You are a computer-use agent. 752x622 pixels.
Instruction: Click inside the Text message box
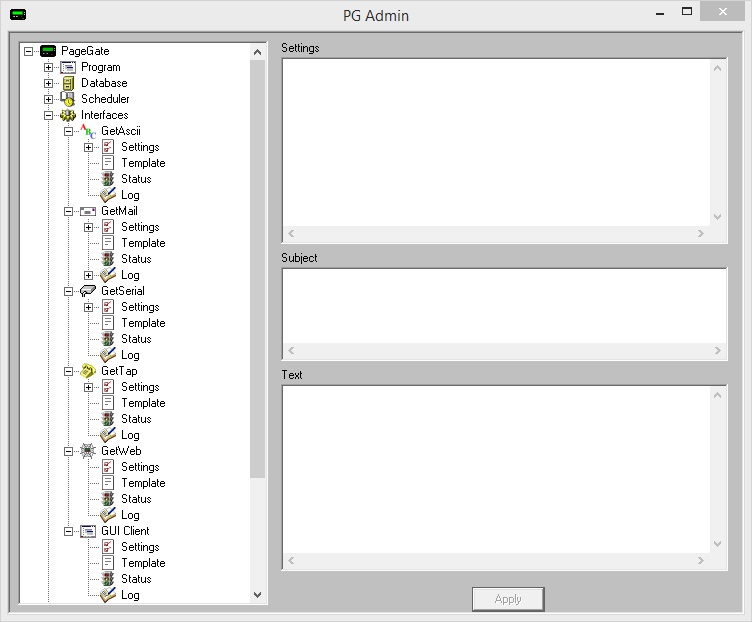[x=496, y=469]
